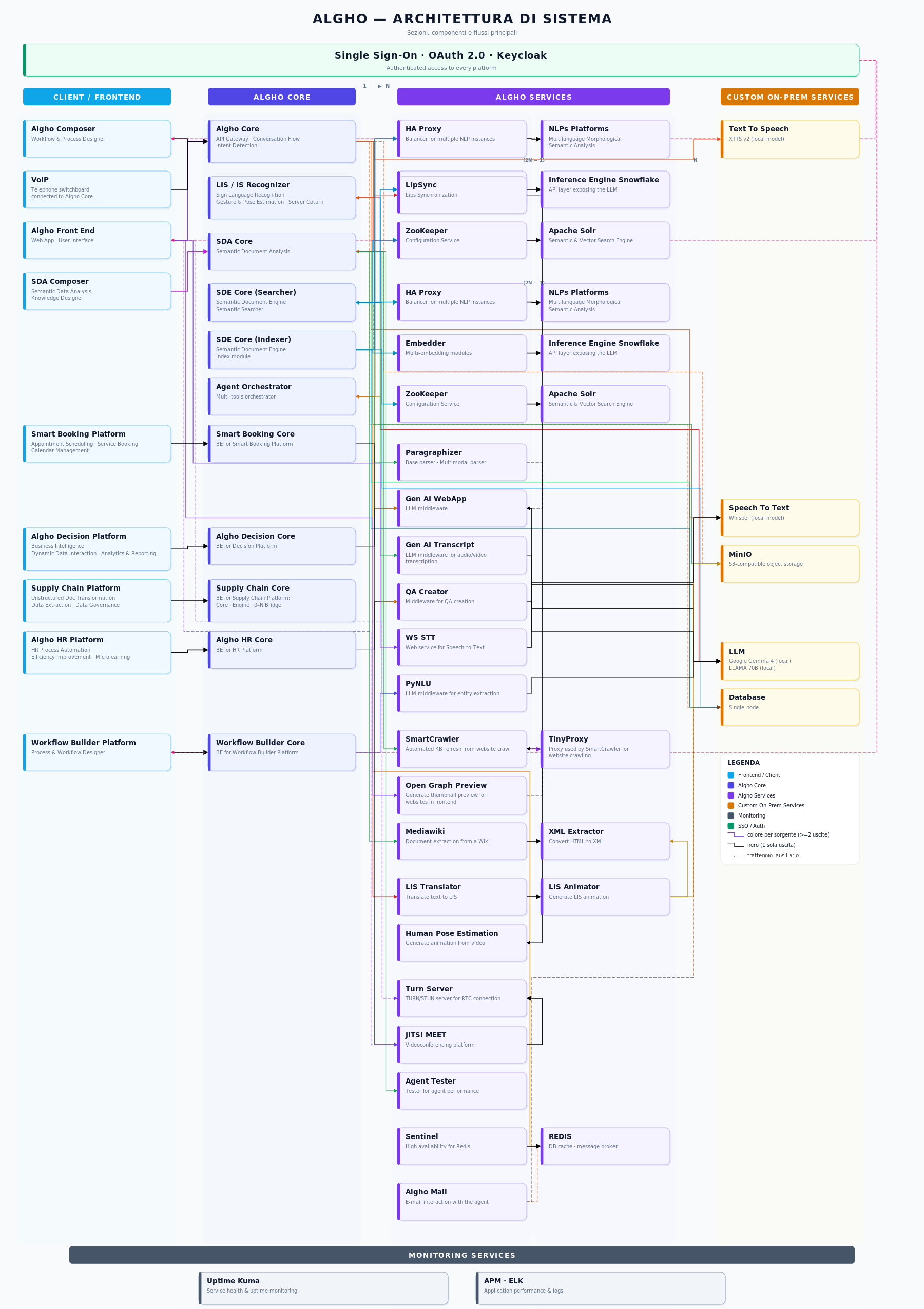The width and height of the screenshot is (924, 1309).
Task: Click the Algho Services legend color swatch
Action: (x=731, y=795)
